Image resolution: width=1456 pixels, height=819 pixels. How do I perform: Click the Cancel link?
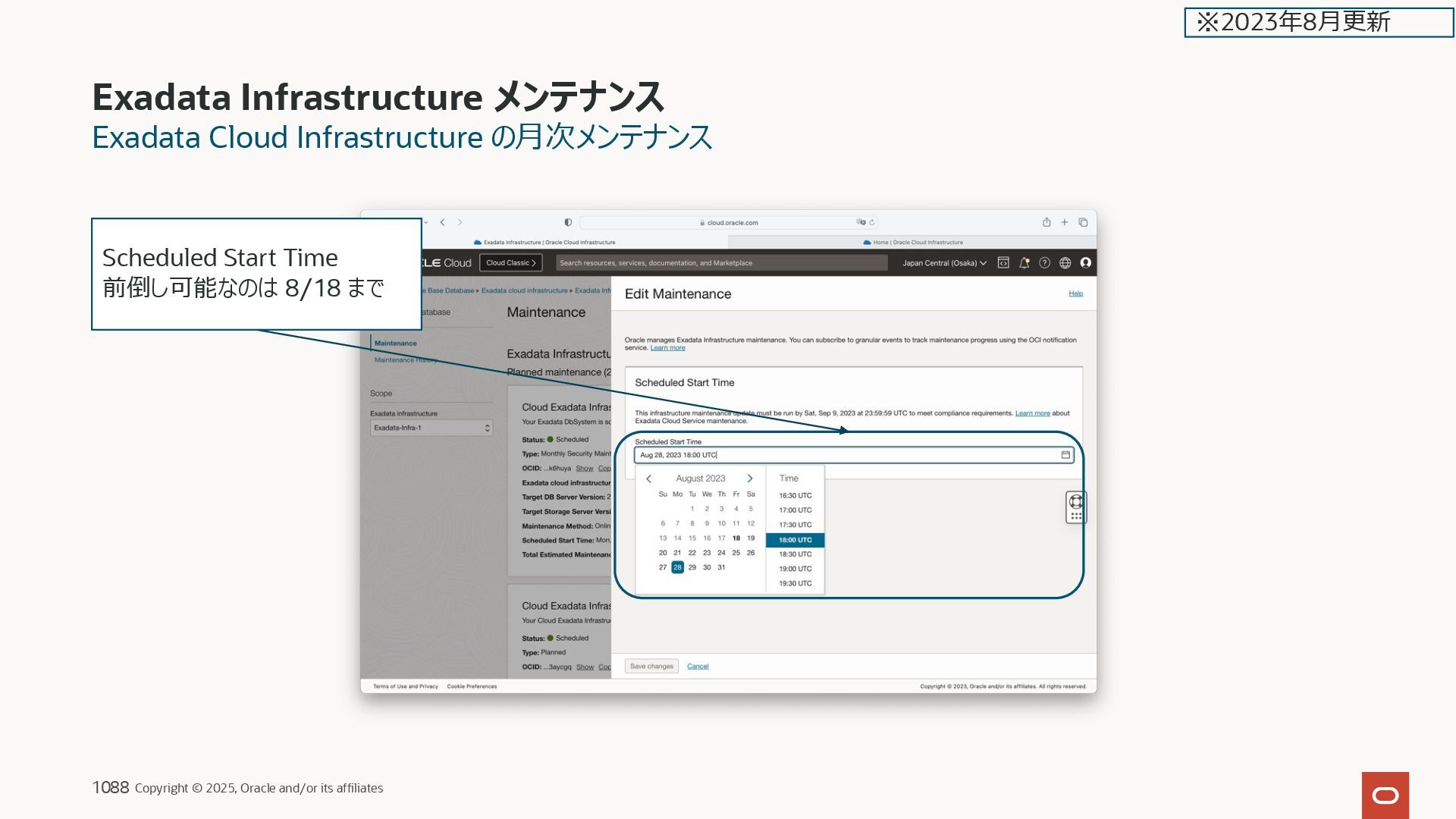pyautogui.click(x=698, y=667)
